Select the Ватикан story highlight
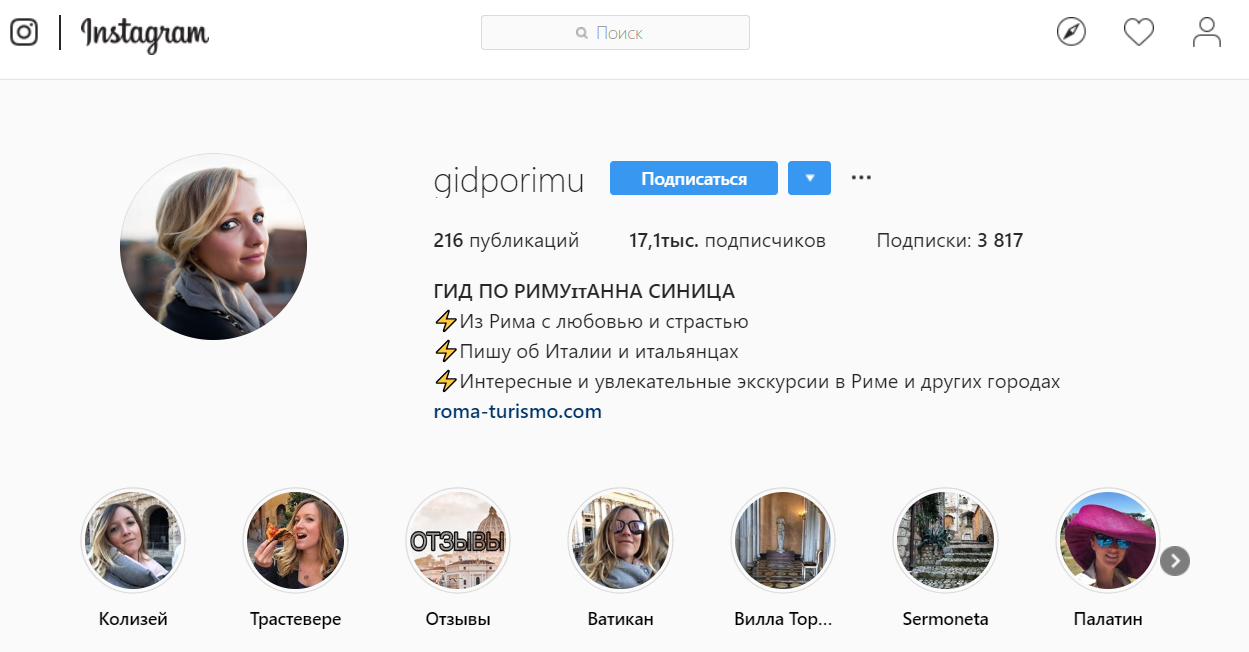This screenshot has width=1249, height=652. tap(620, 541)
